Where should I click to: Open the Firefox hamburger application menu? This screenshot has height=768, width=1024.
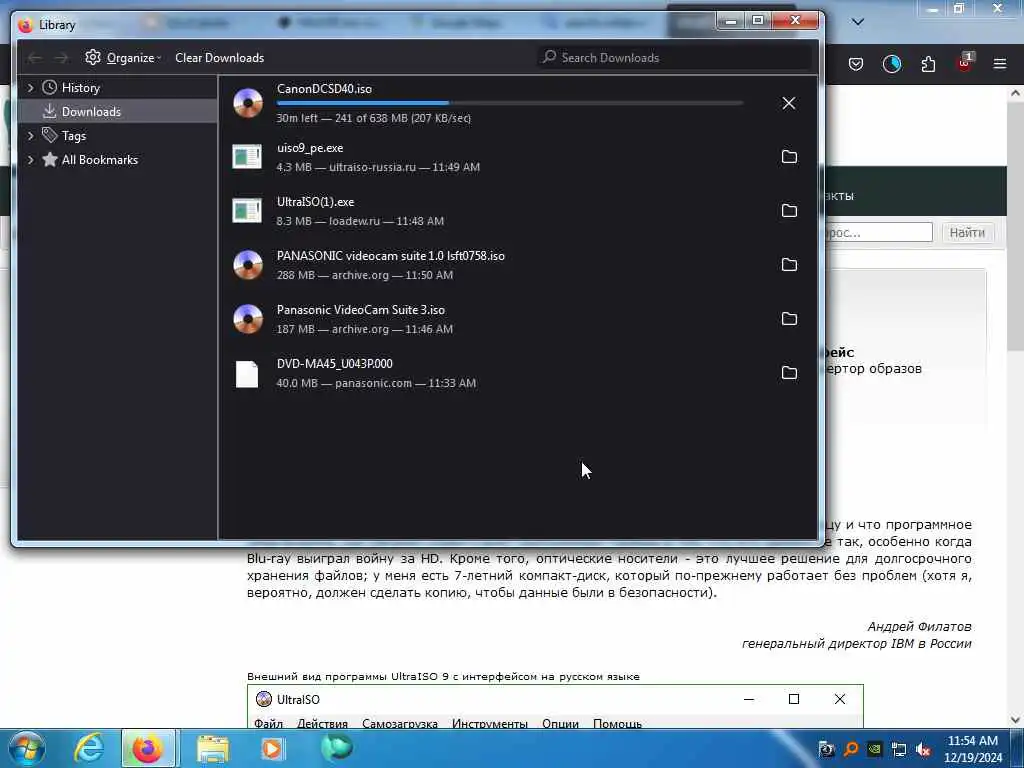(x=1000, y=64)
